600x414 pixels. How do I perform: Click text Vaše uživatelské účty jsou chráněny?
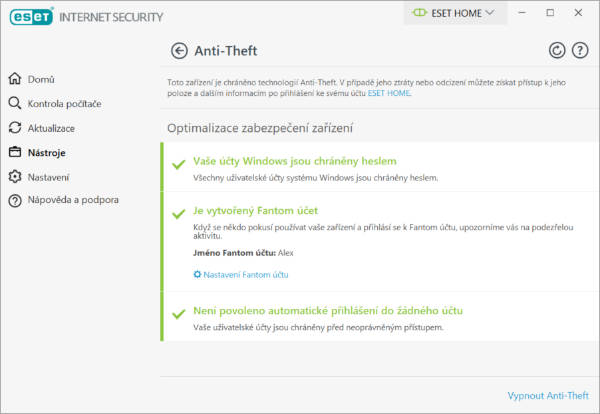318,328
